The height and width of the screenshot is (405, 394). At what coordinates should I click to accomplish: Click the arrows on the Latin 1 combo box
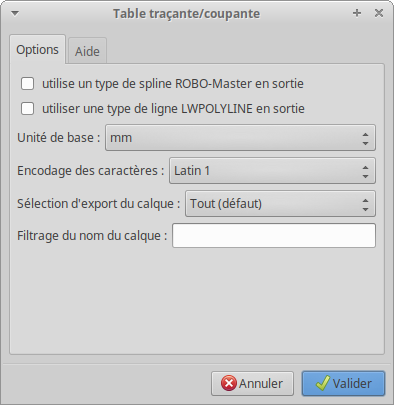pyautogui.click(x=365, y=171)
